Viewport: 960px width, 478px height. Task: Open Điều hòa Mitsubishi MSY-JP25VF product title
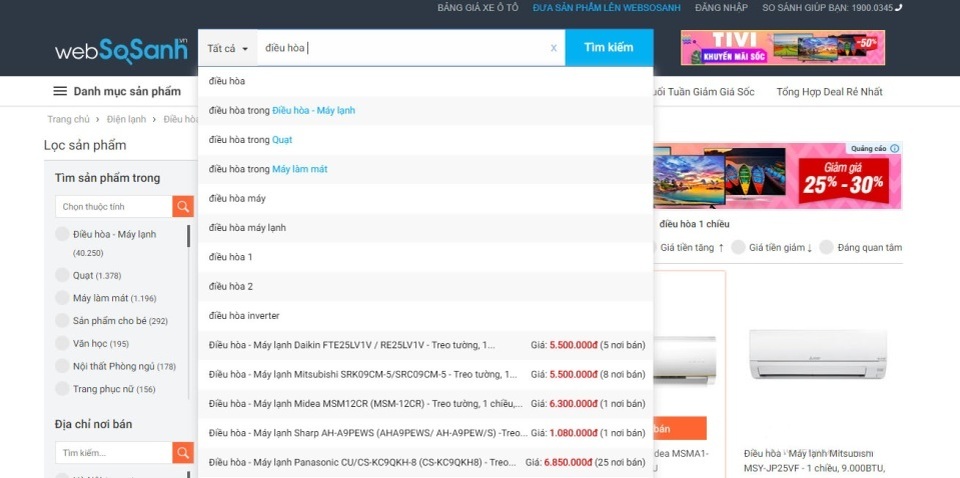tap(814, 461)
